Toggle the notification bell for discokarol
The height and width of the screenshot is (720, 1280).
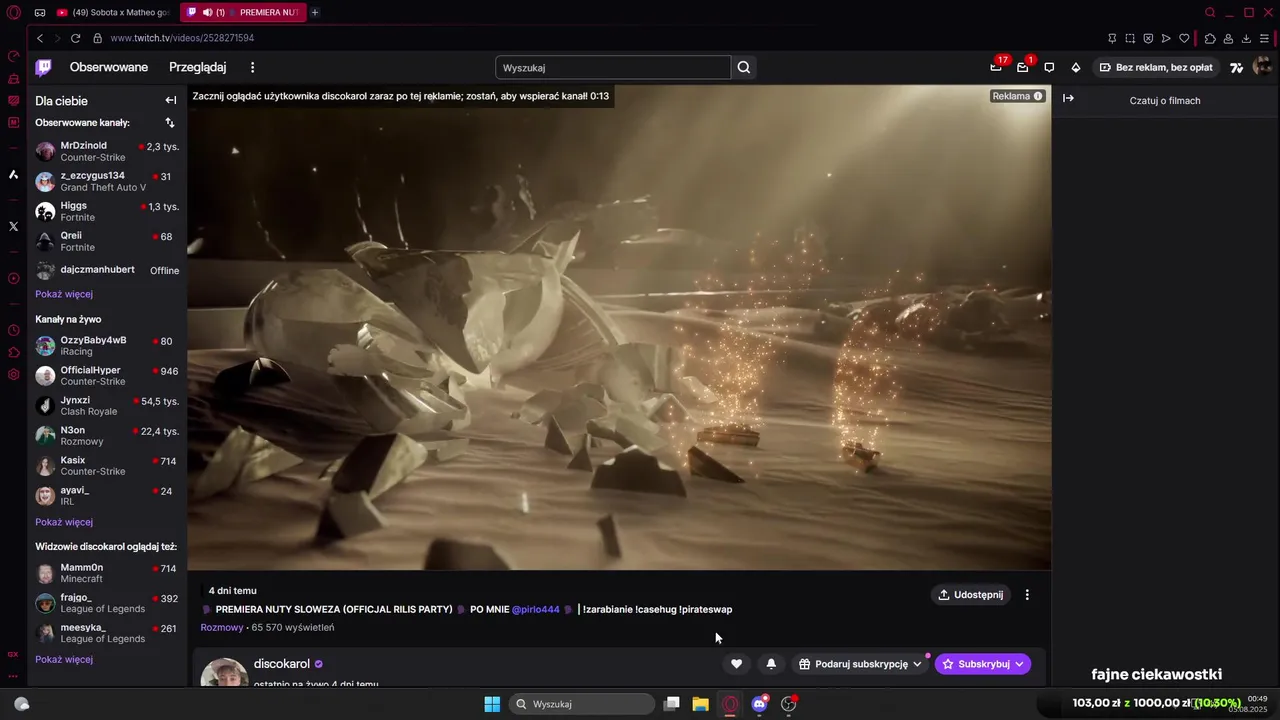click(x=771, y=664)
